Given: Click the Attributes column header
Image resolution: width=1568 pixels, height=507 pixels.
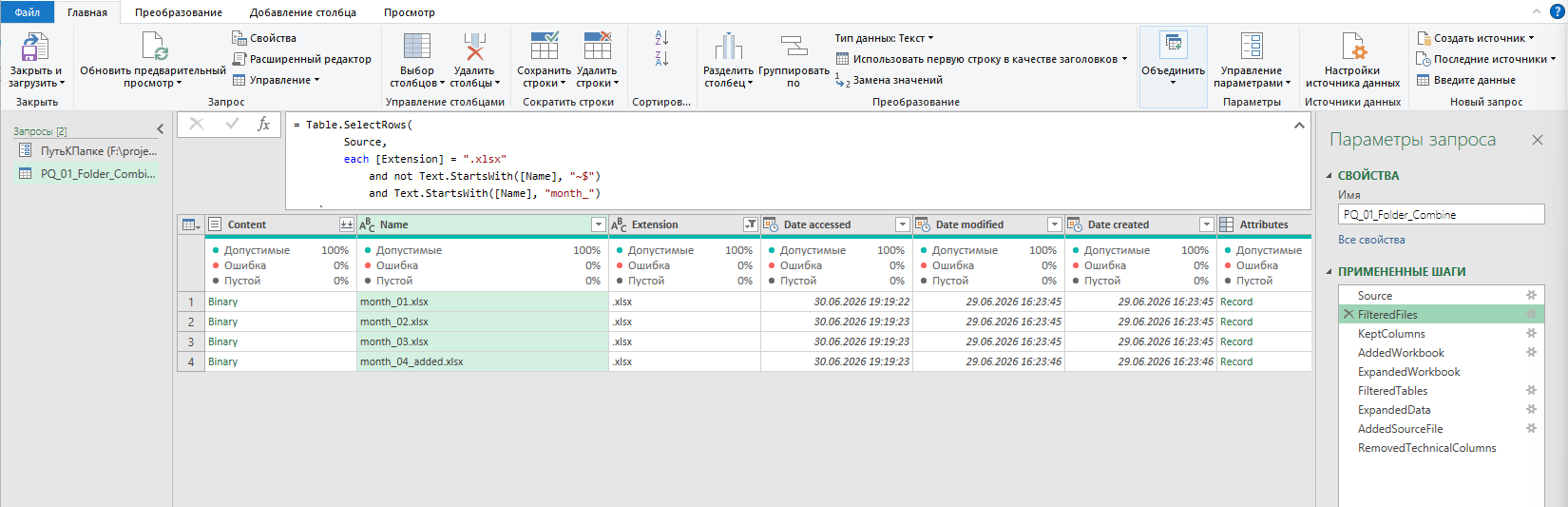Looking at the screenshot, I should click(x=1263, y=224).
